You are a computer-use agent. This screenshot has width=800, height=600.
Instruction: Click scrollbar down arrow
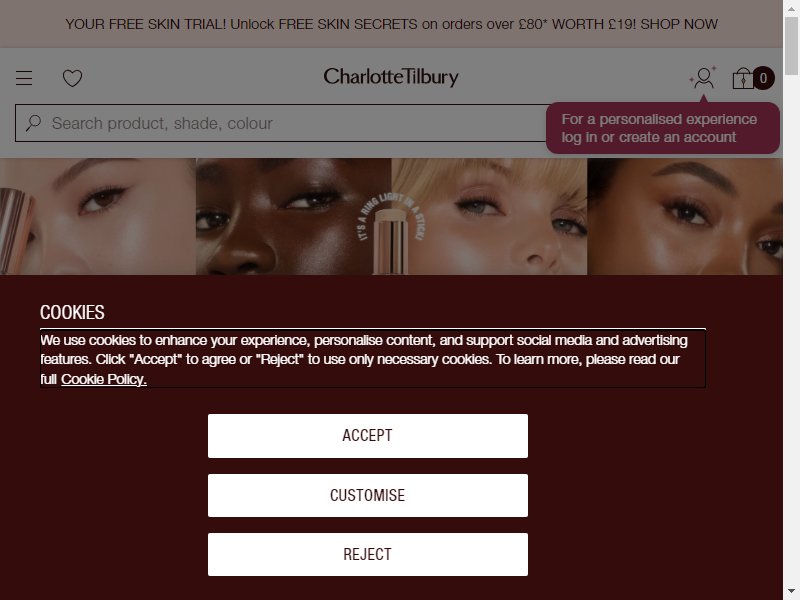[x=791, y=592]
